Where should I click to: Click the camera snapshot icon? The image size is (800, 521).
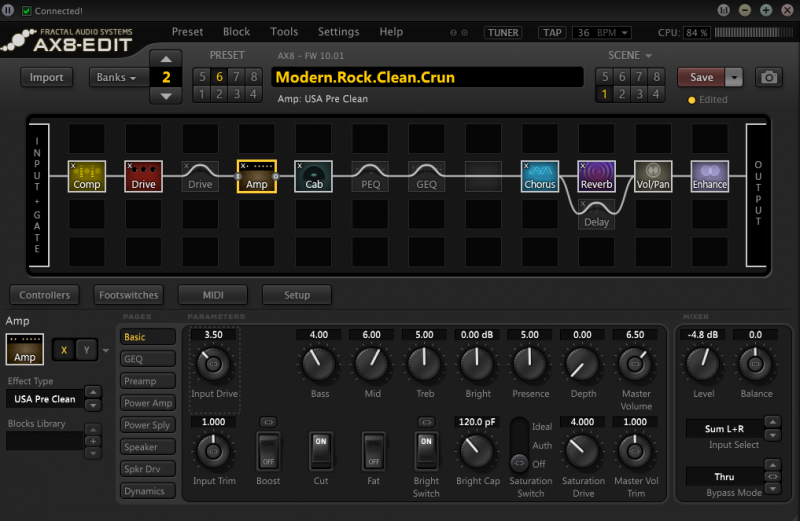(x=768, y=77)
